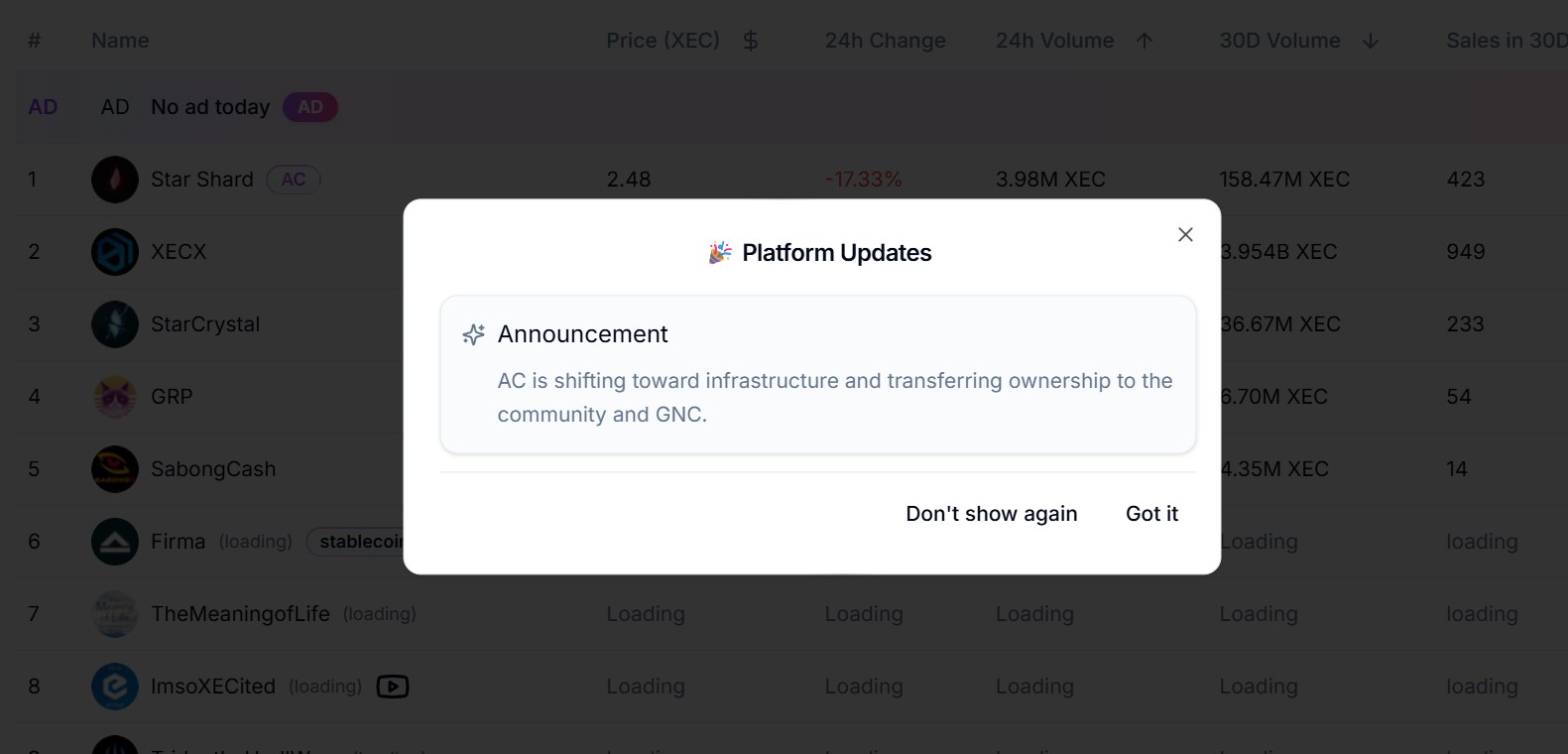Click the purple AD badge
Image resolution: width=1568 pixels, height=754 pixels.
coord(310,107)
